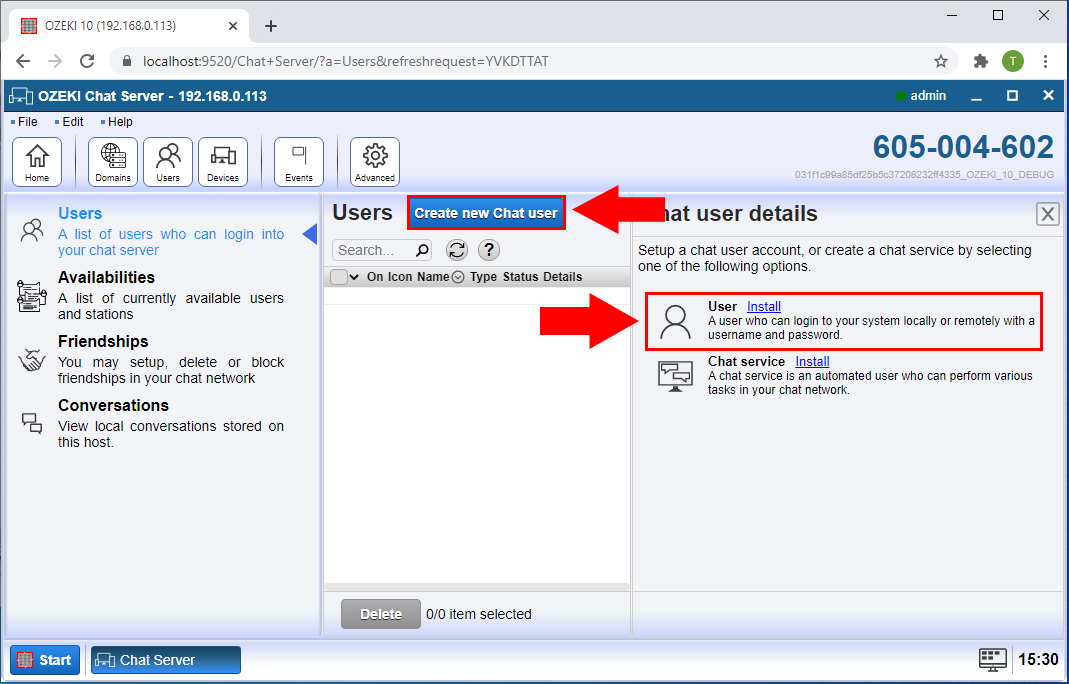Click Install link next to User
This screenshot has width=1069, height=684.
point(764,306)
